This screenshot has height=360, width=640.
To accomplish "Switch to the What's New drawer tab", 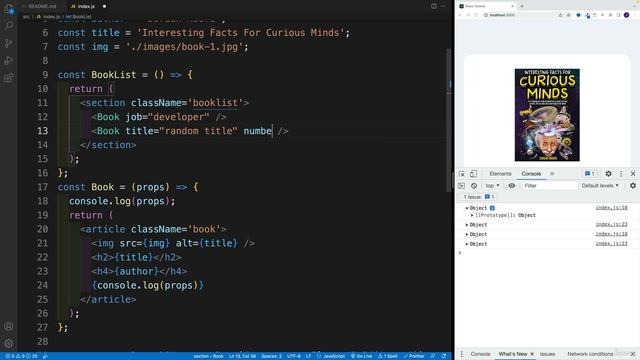I will [512, 354].
